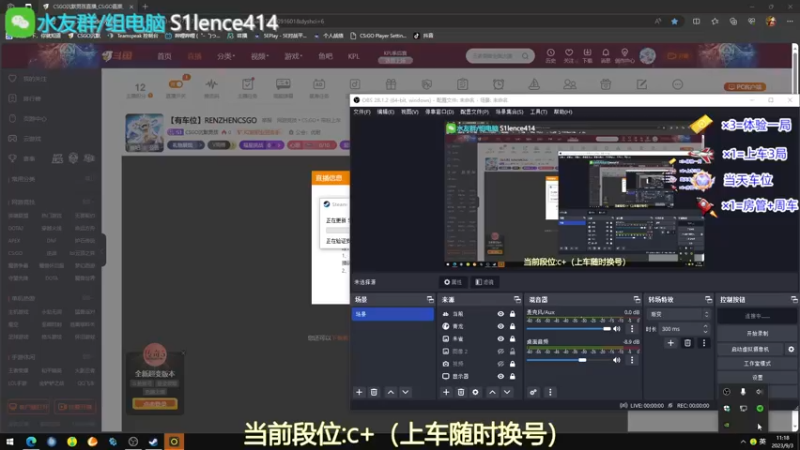Move source up in Sources toolbar
Viewport: 800px width, 450px height.
(x=492, y=392)
